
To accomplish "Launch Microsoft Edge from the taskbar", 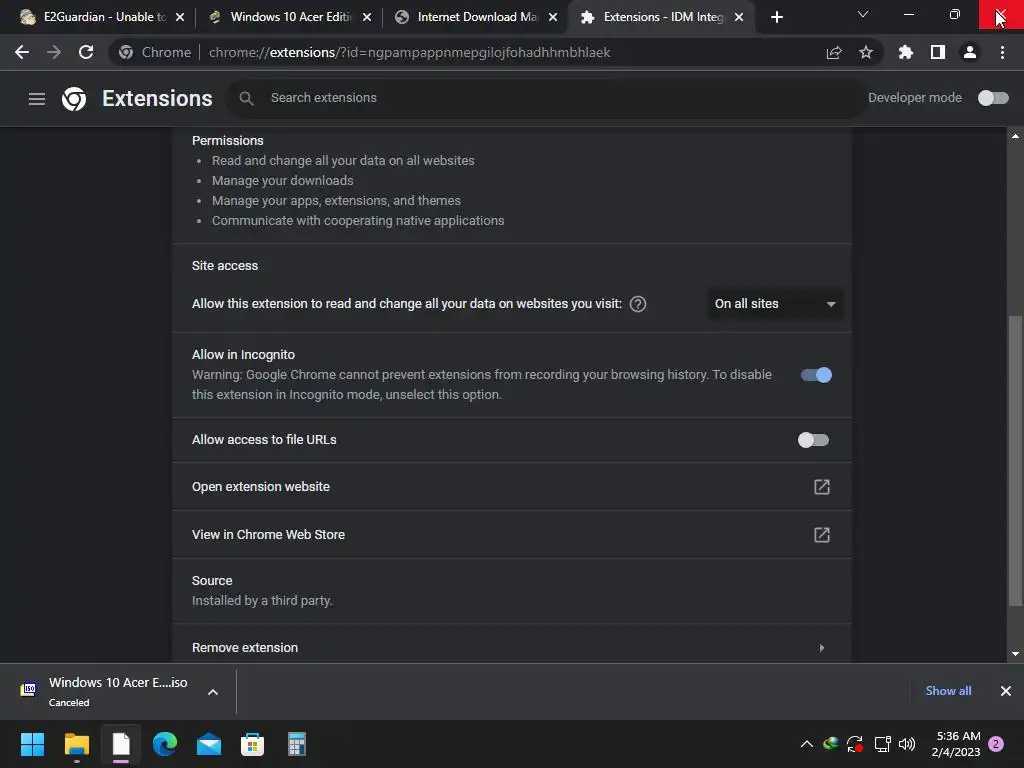I will [165, 744].
